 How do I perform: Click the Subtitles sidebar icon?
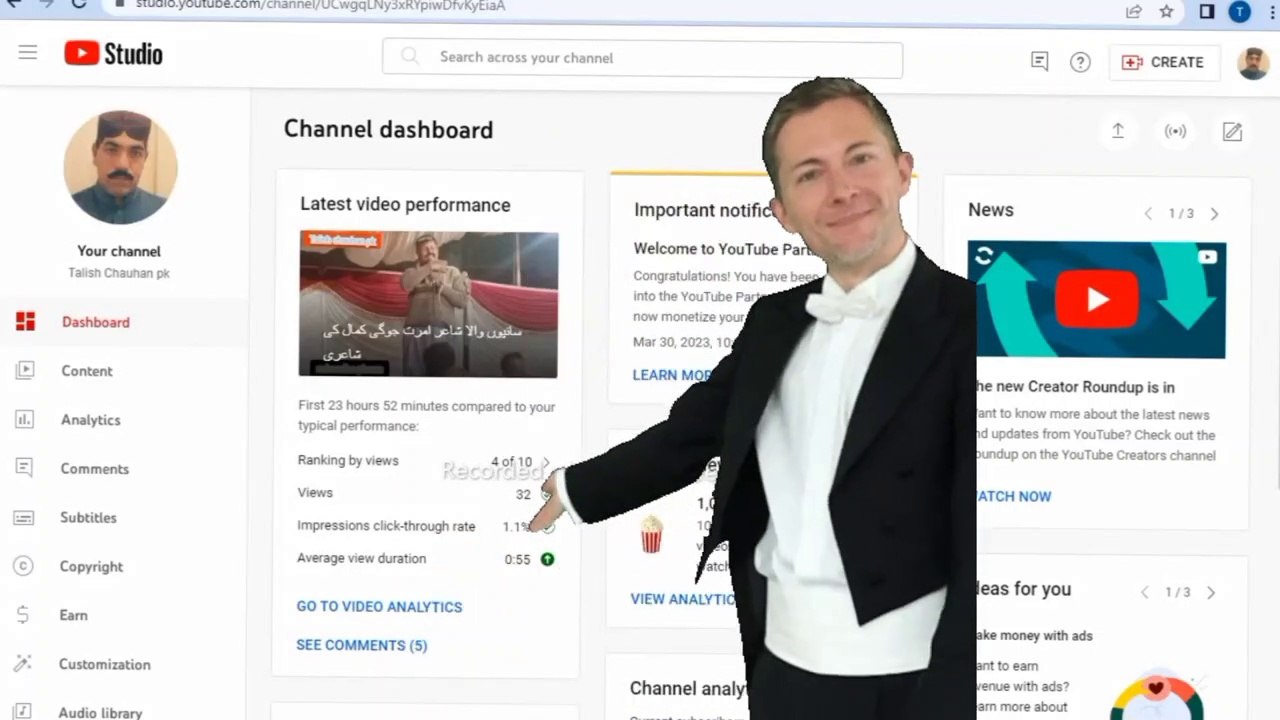[x=25, y=517]
